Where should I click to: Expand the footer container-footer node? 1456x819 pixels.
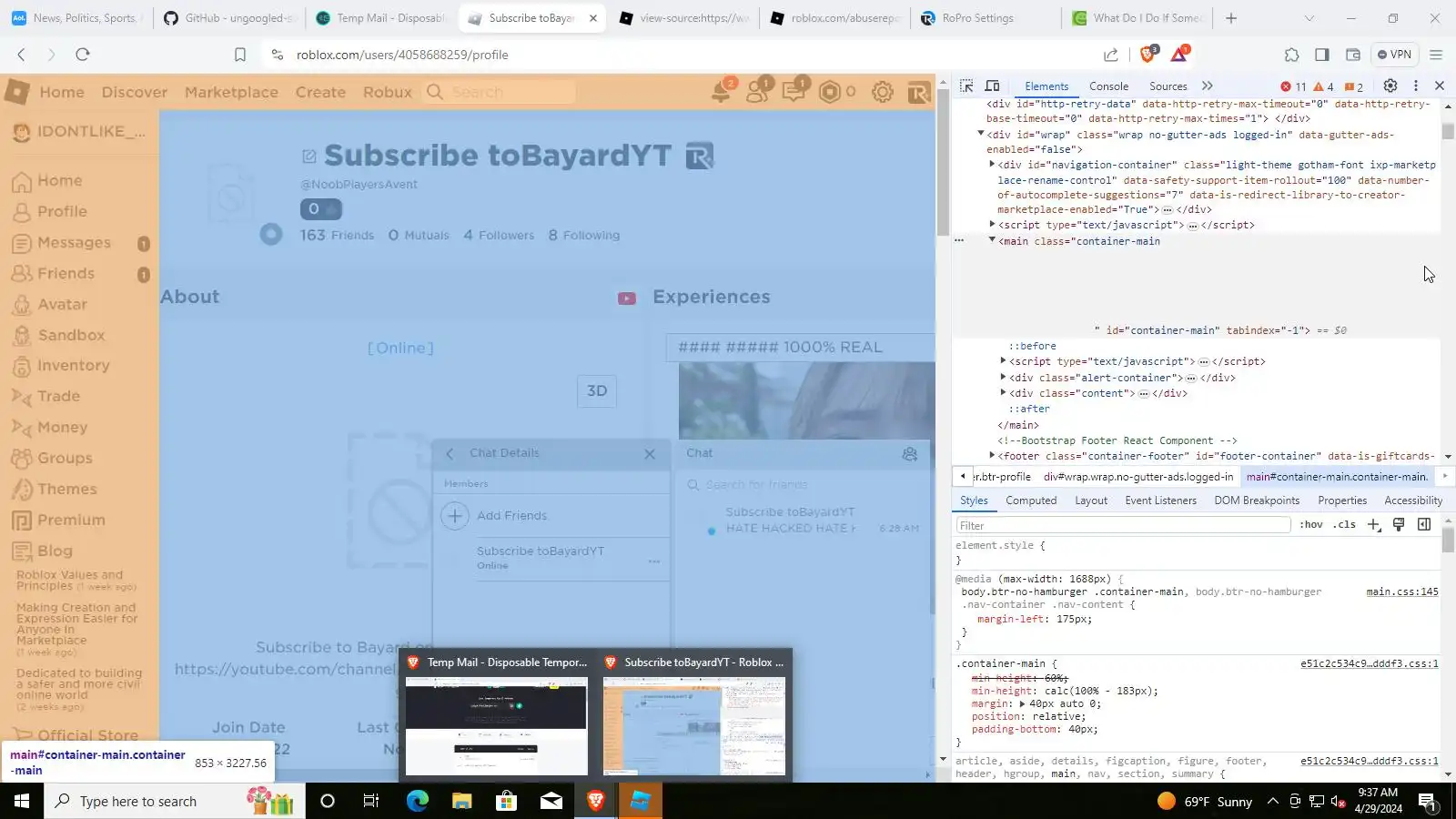[x=992, y=456]
